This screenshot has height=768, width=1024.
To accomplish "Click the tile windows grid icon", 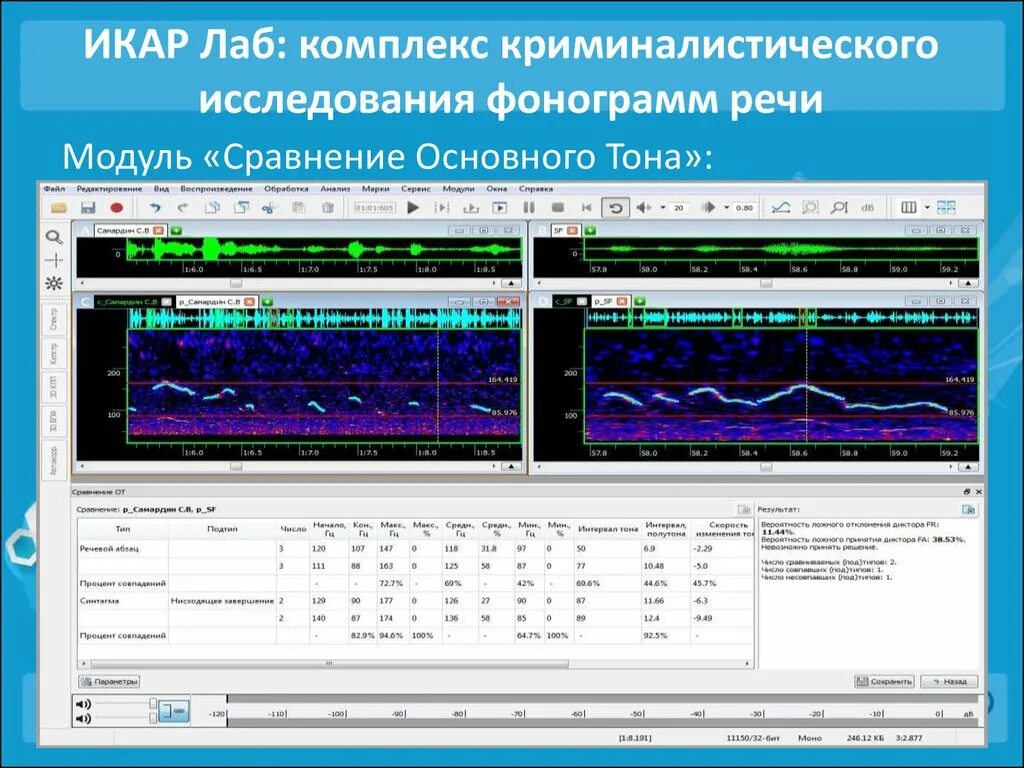I will 946,208.
